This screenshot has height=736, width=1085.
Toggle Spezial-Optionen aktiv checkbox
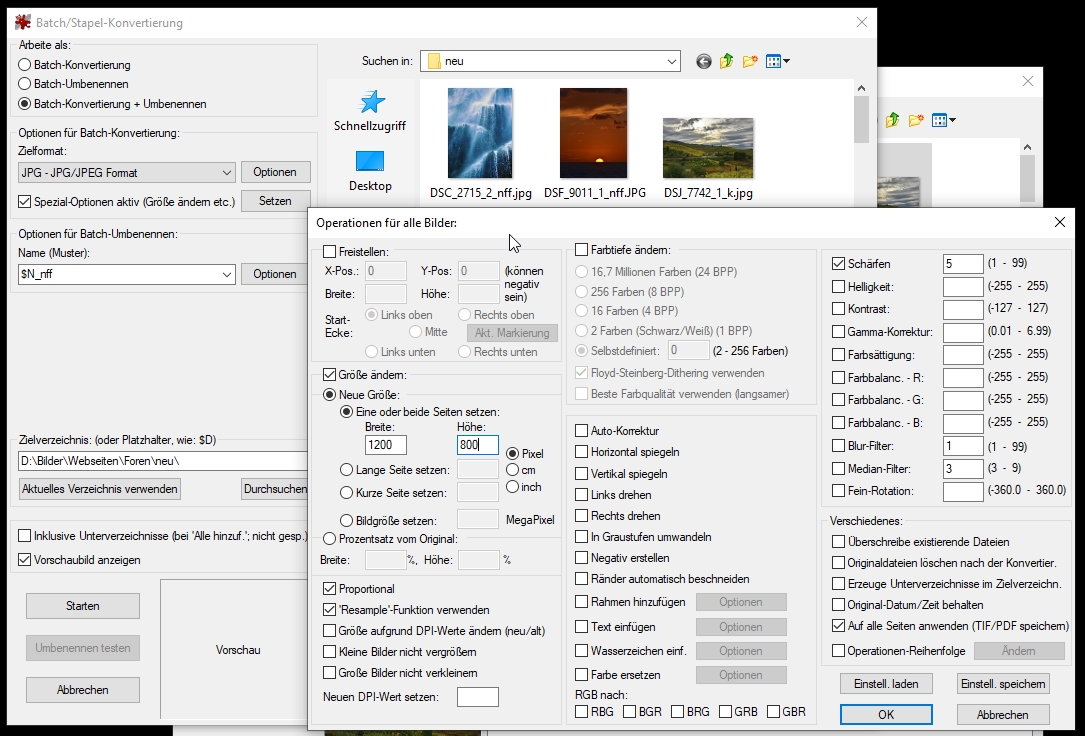click(25, 201)
